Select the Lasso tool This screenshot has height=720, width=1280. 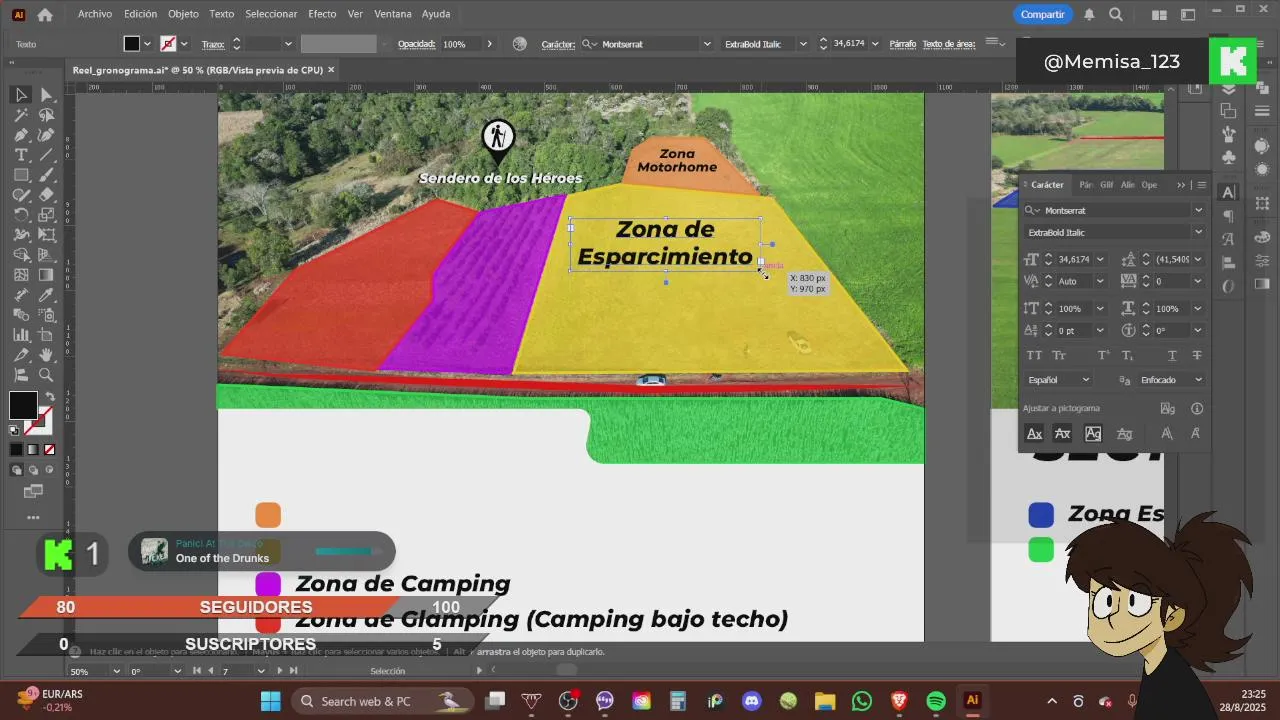click(46, 115)
